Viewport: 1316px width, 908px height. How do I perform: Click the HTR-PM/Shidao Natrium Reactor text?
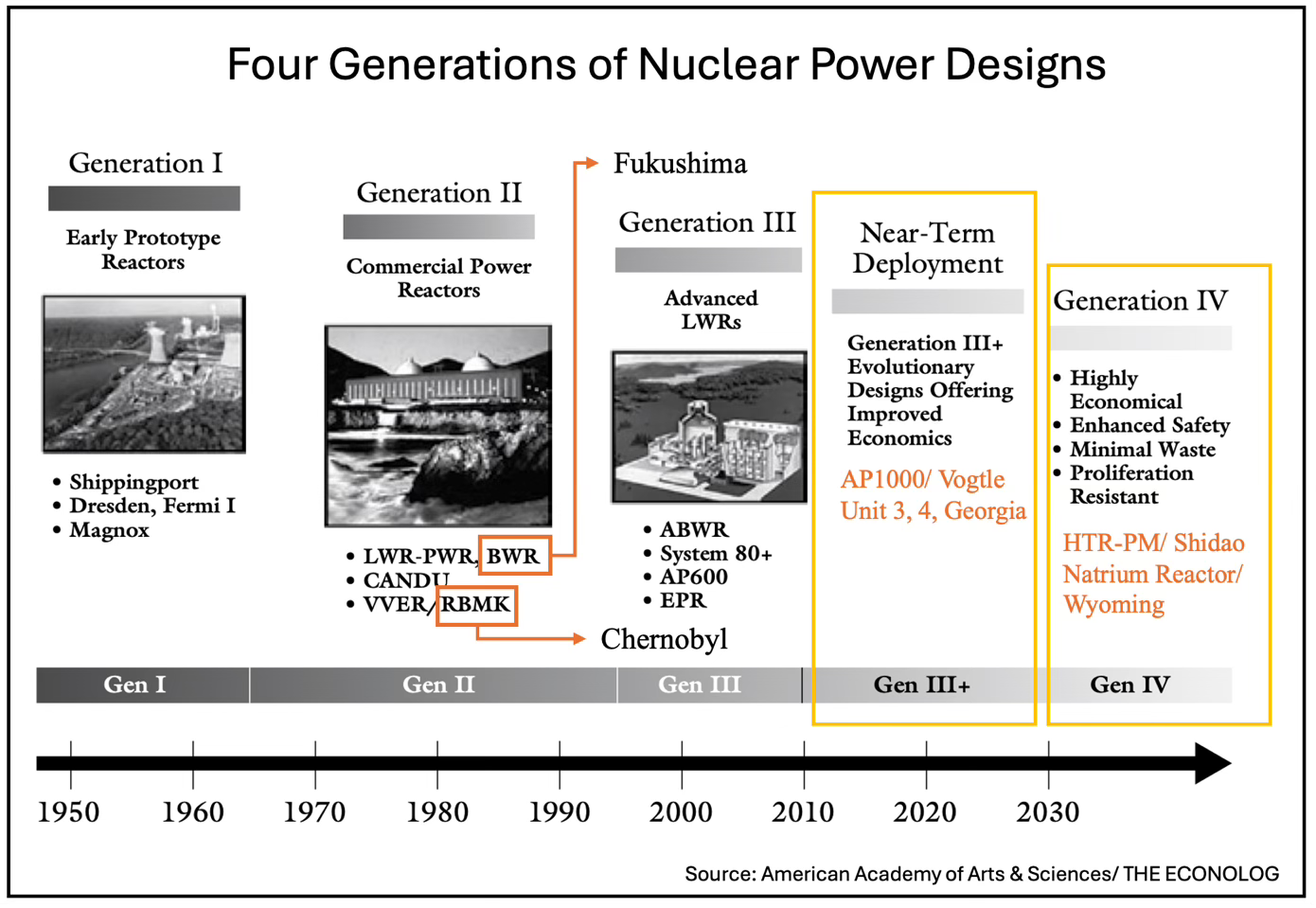pyautogui.click(x=1154, y=573)
